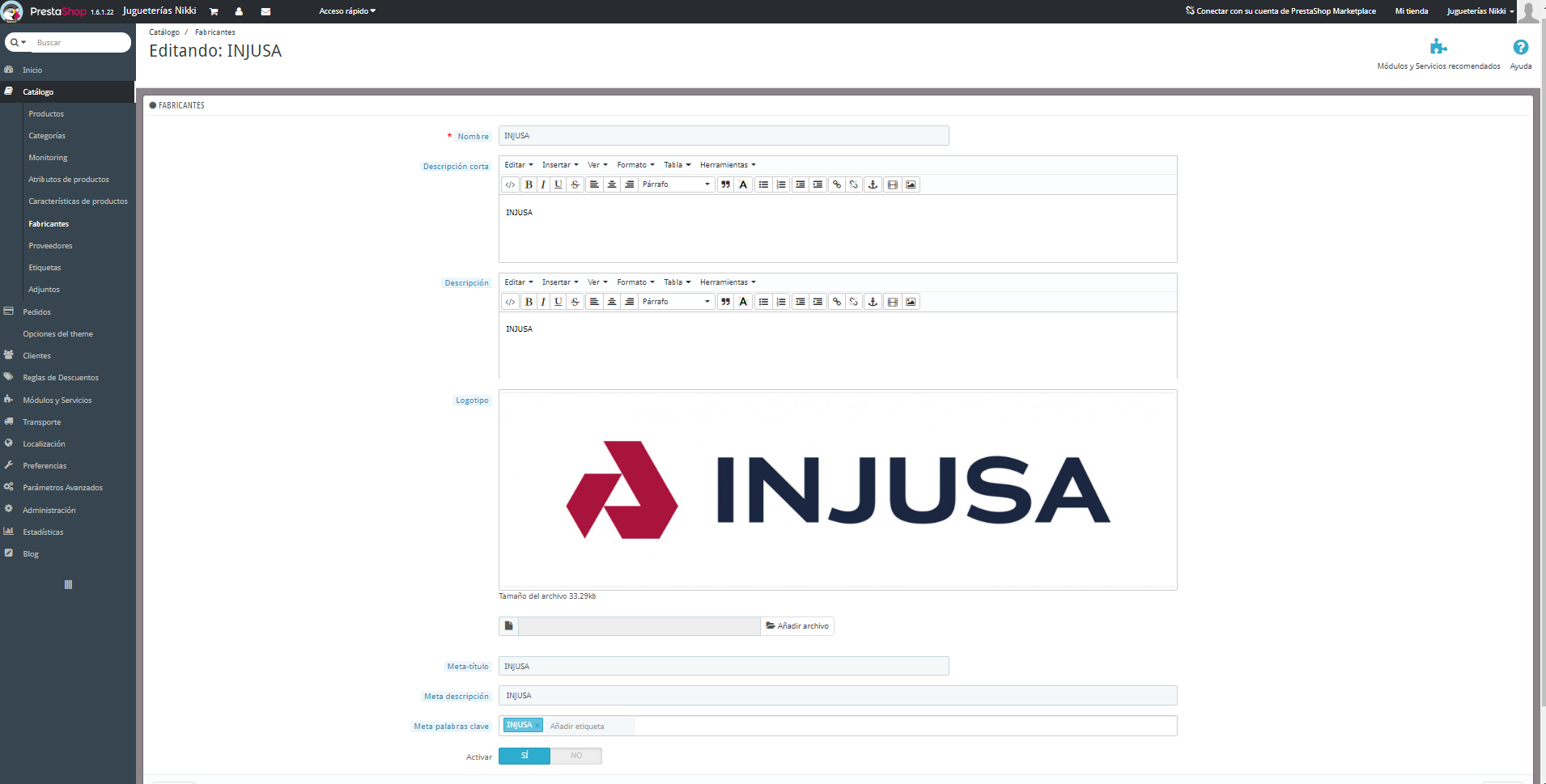Open Tabla menu in Descripción editor
Image resolution: width=1546 pixels, height=784 pixels.
pos(677,282)
